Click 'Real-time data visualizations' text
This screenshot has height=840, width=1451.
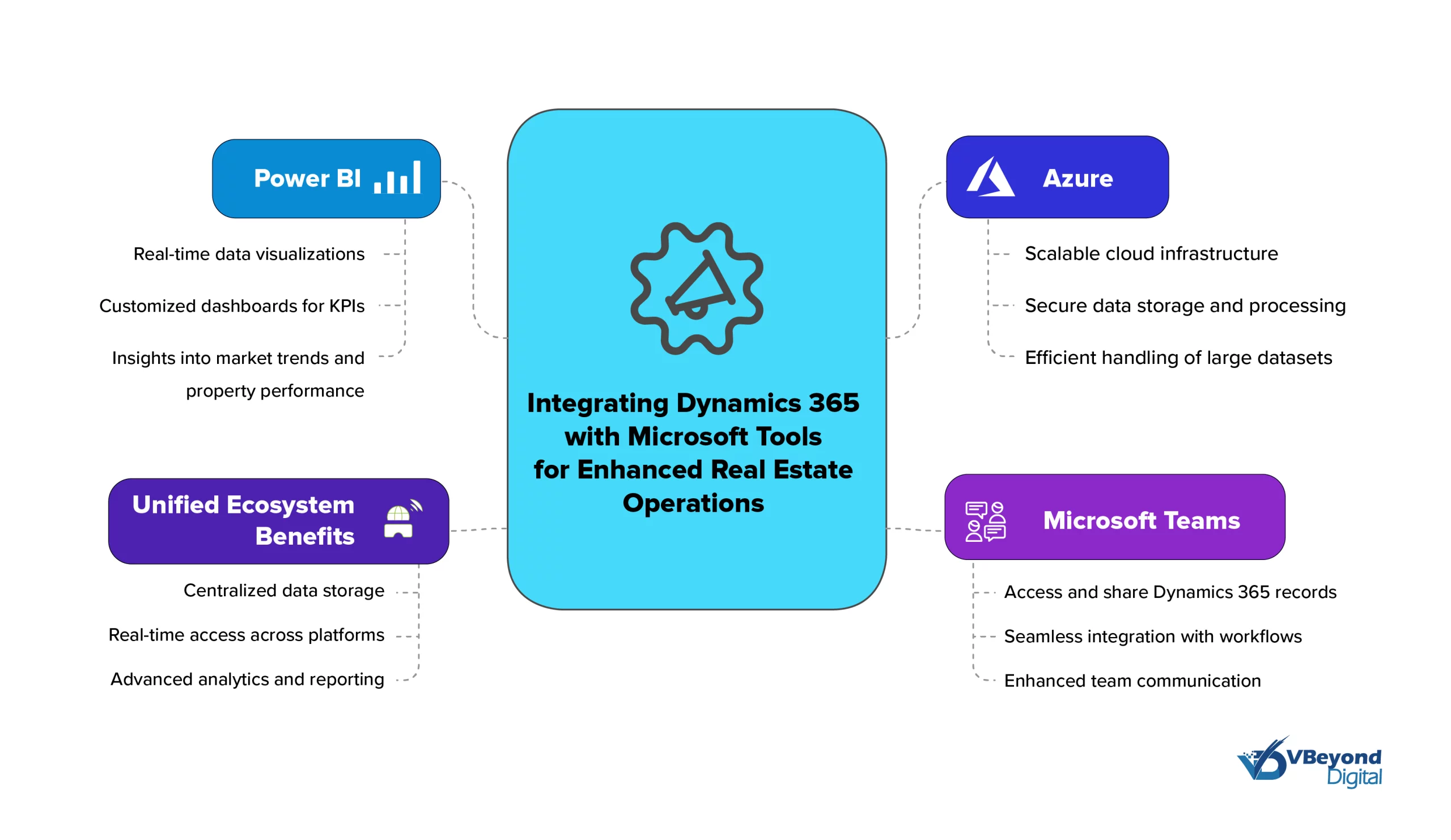[x=249, y=254]
